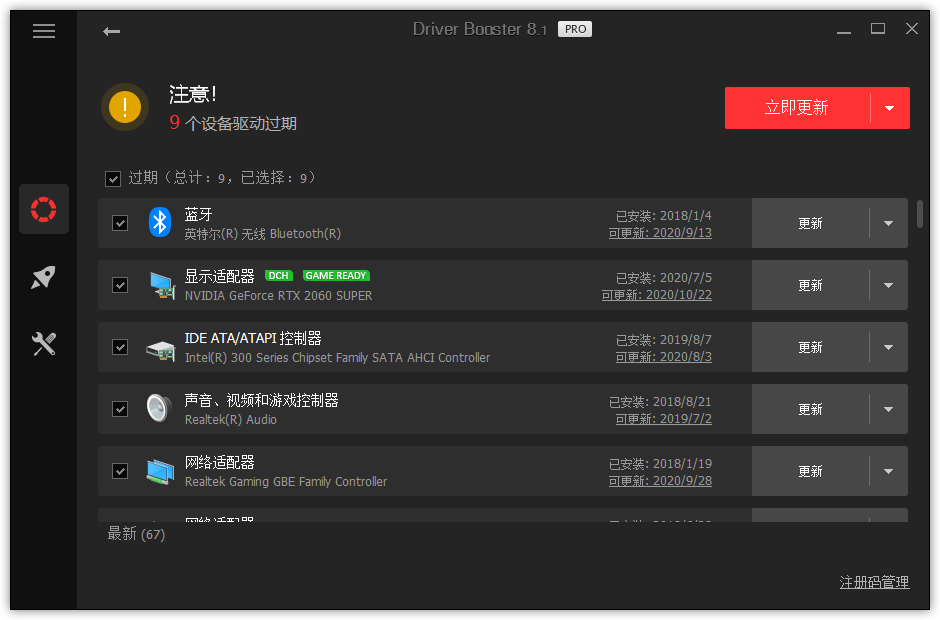Click the DCH badge
This screenshot has height=620, width=940.
(278, 276)
